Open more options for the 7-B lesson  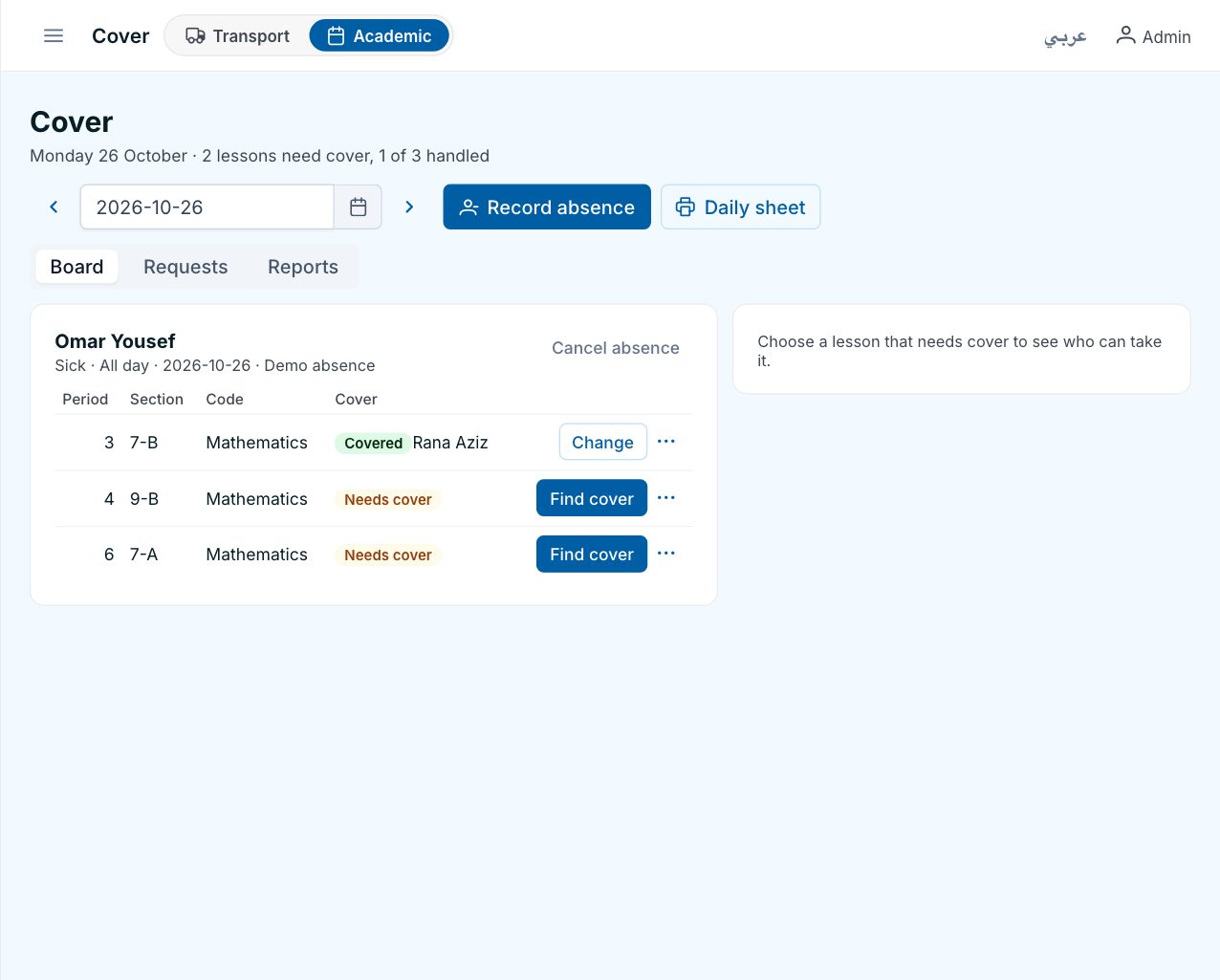[x=666, y=442]
